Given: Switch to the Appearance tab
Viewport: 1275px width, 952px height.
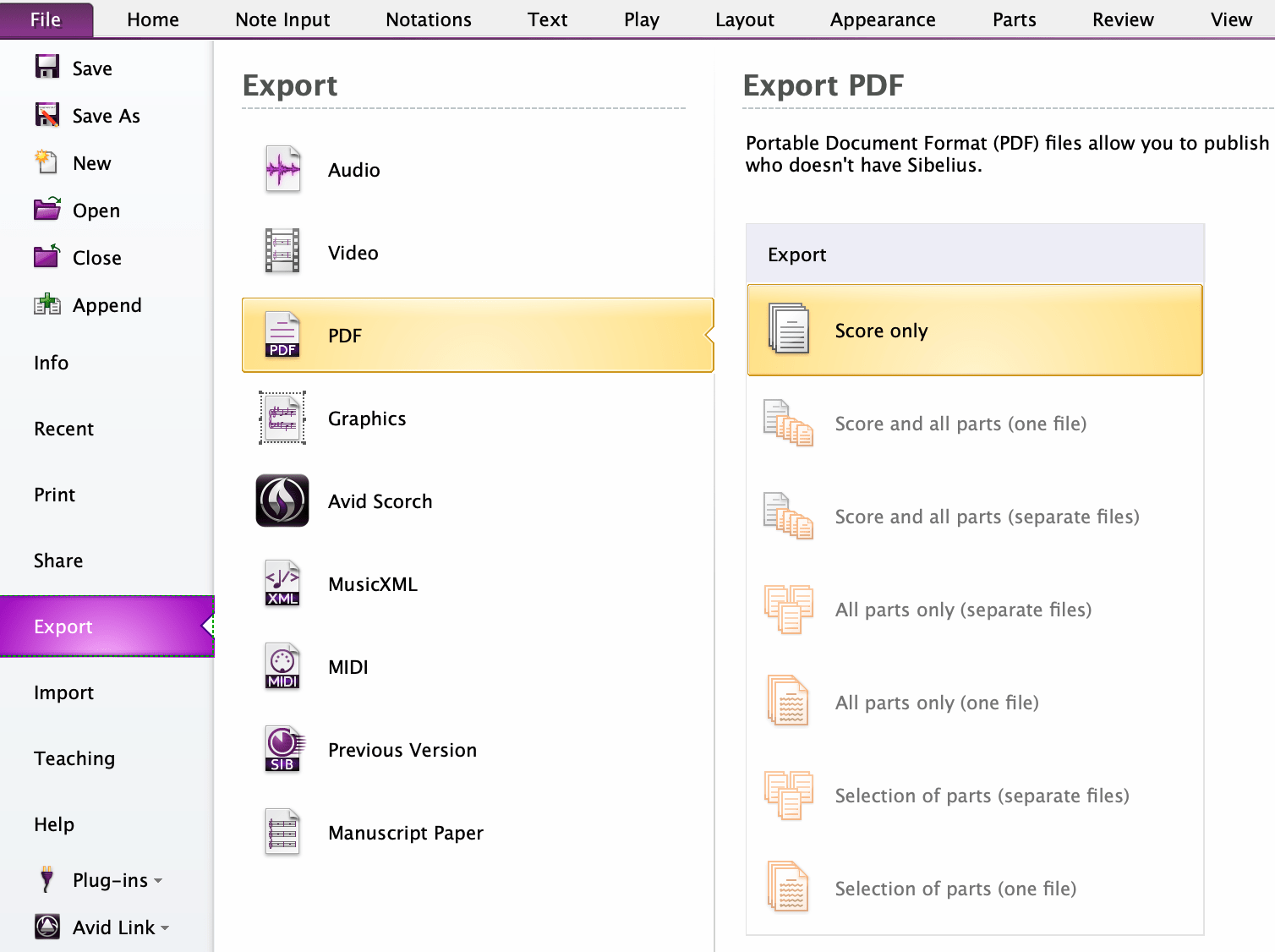Looking at the screenshot, I should point(883,19).
